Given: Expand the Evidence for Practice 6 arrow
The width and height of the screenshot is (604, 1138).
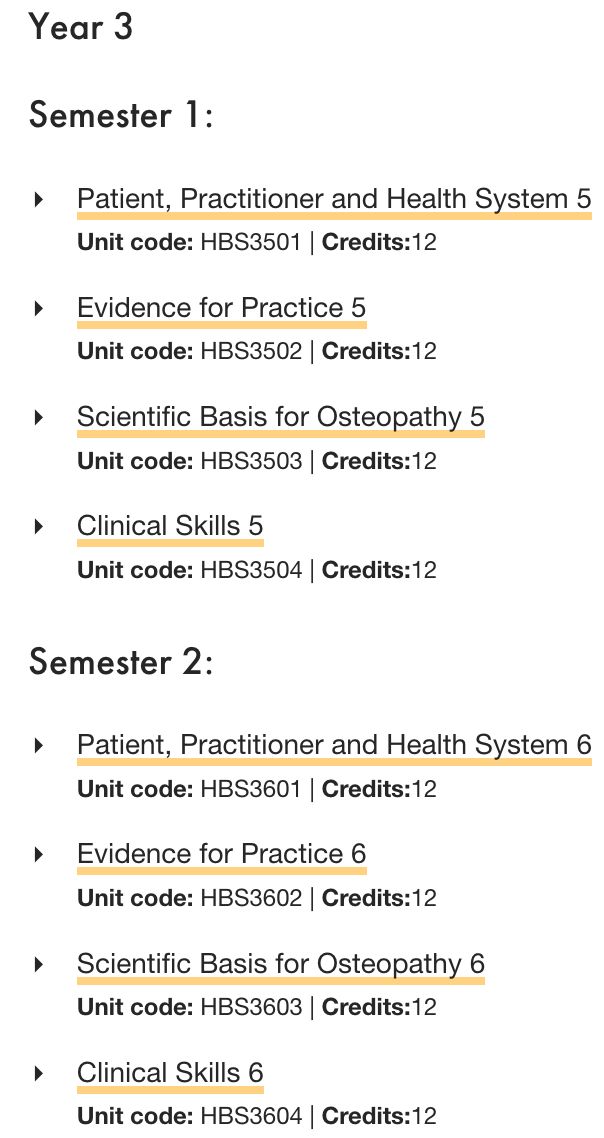Looking at the screenshot, I should (39, 854).
